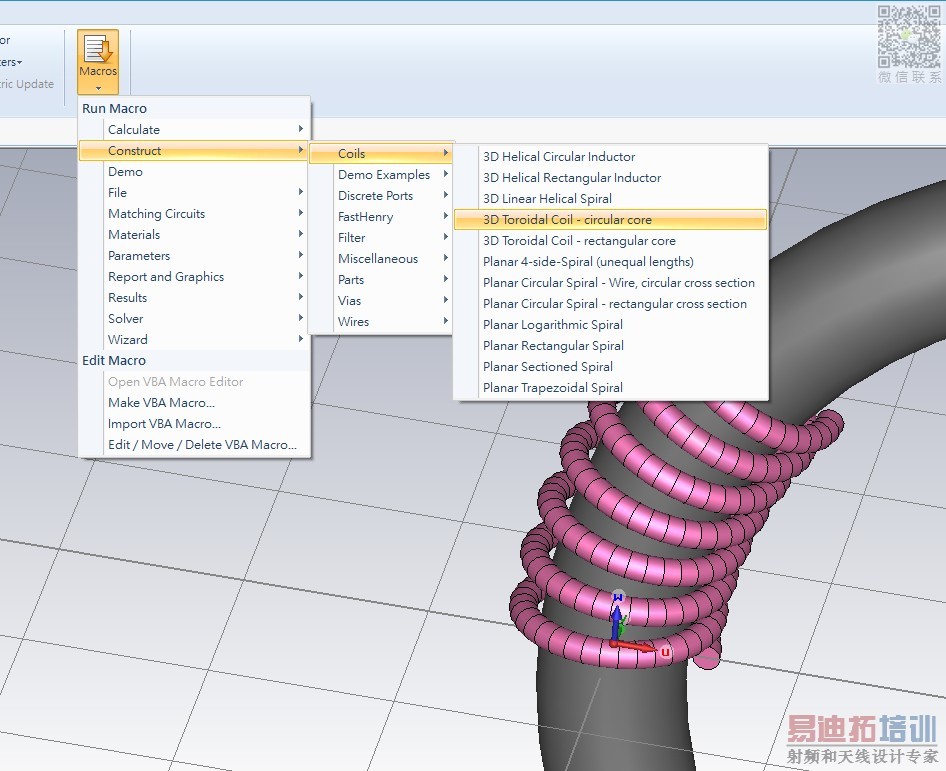Open Demo Examples submenu
946x771 pixels.
pos(380,174)
